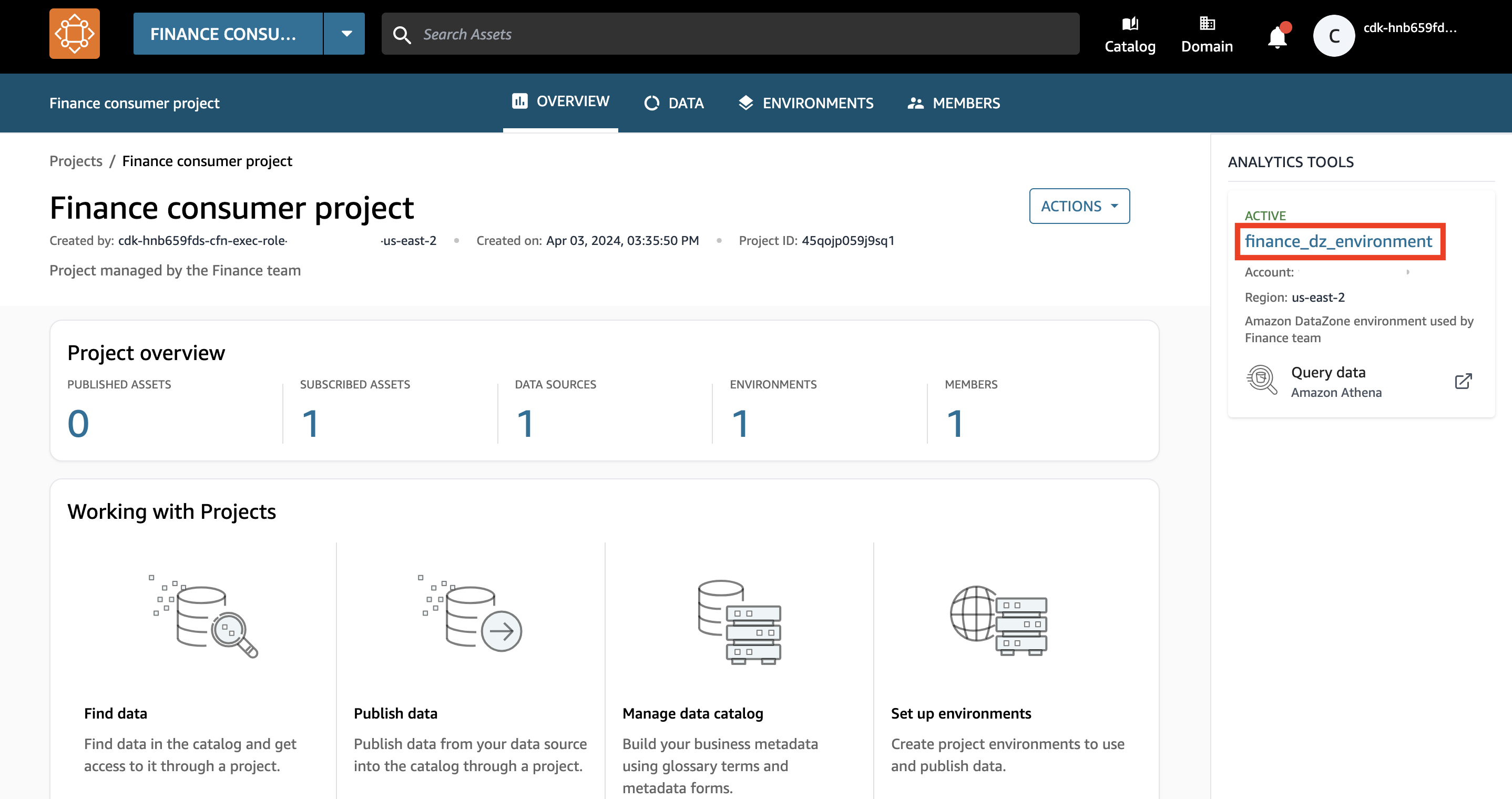Click the Amazon Athena query icon
The image size is (1512, 799).
click(x=1261, y=381)
